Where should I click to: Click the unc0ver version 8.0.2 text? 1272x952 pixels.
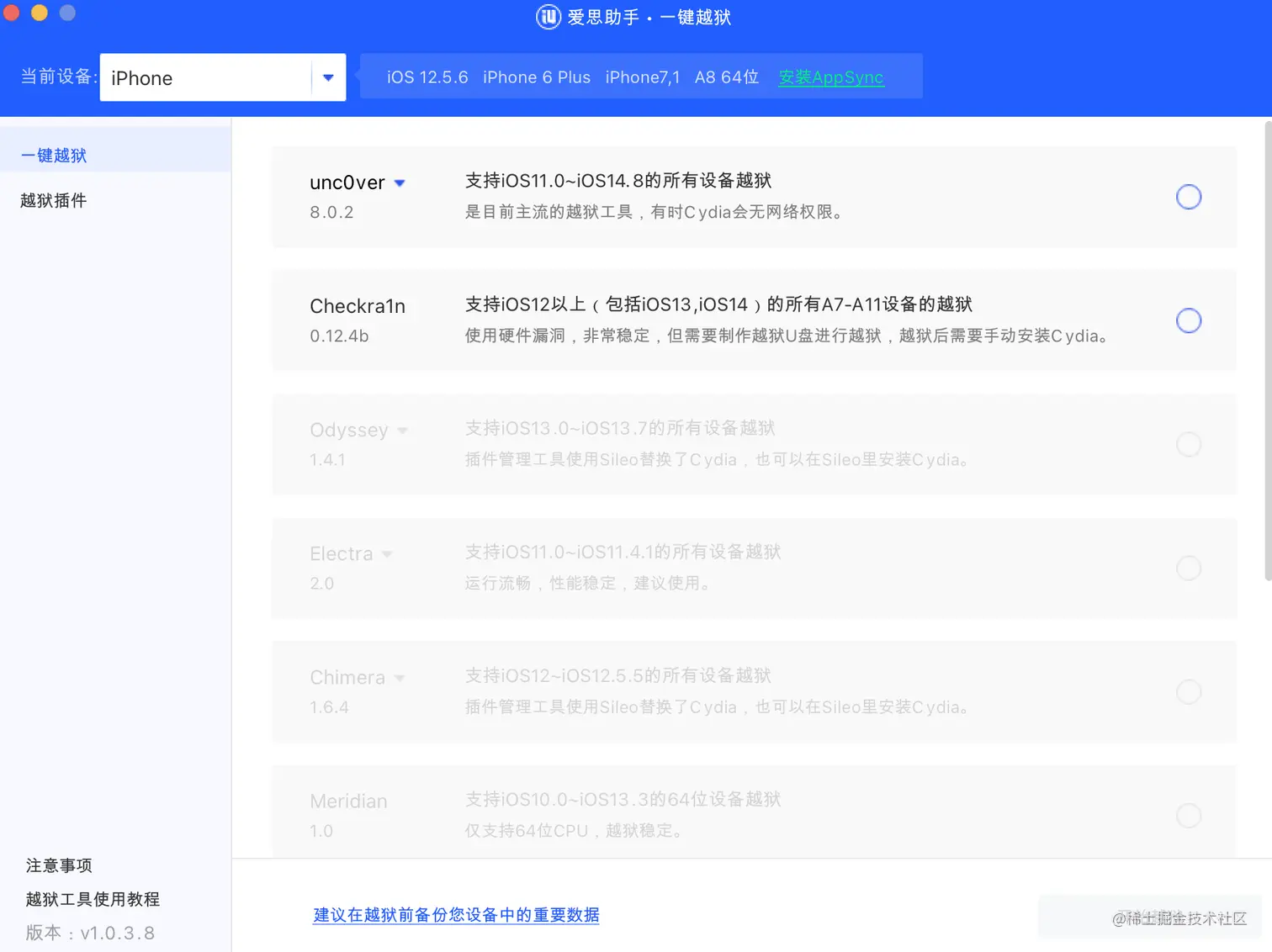(x=331, y=213)
